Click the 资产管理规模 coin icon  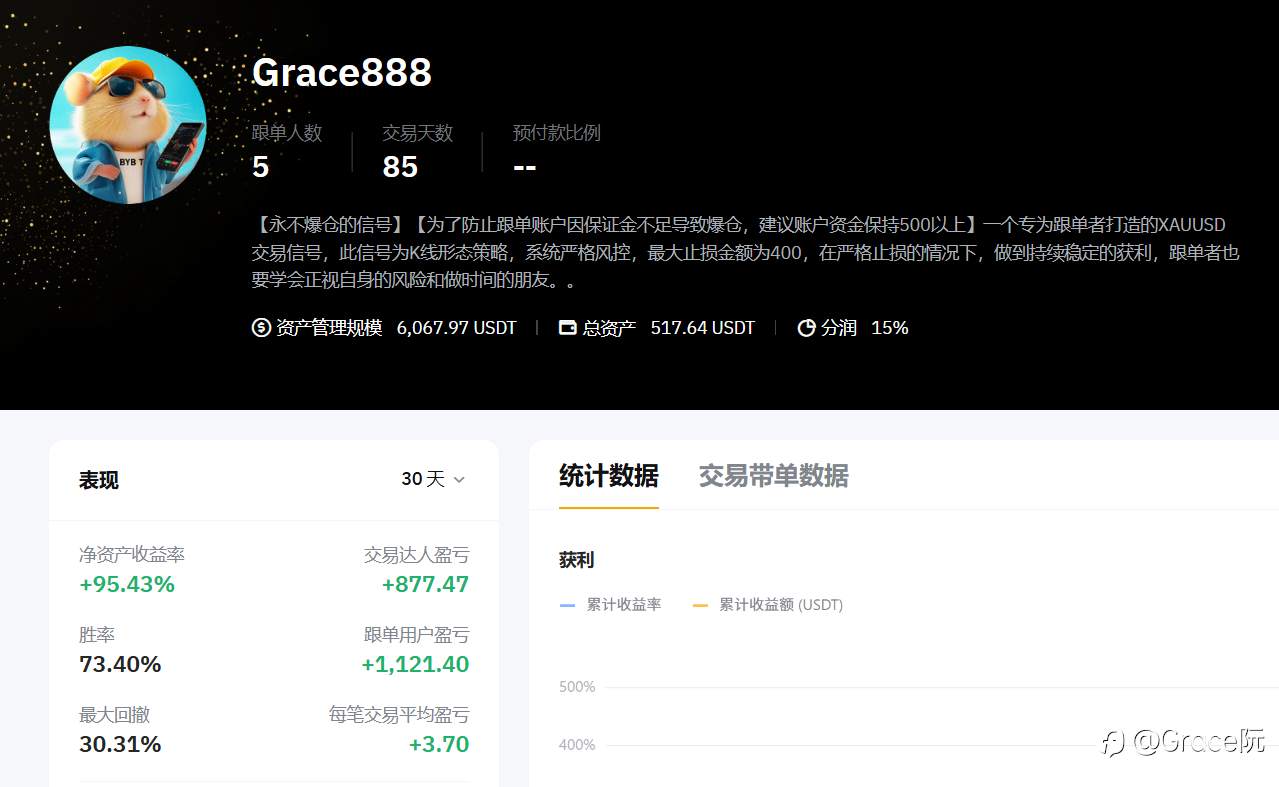(x=261, y=327)
